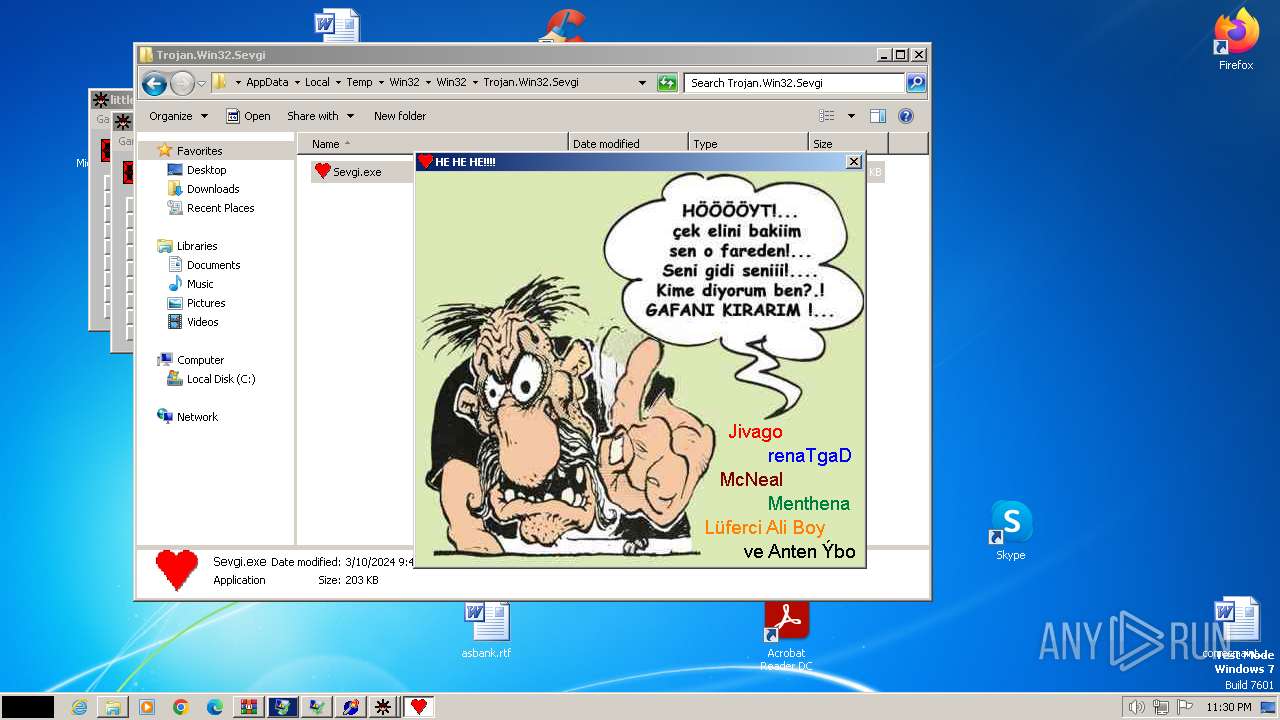Open the Share with menu
Viewport: 1280px width, 720px height.
point(320,116)
